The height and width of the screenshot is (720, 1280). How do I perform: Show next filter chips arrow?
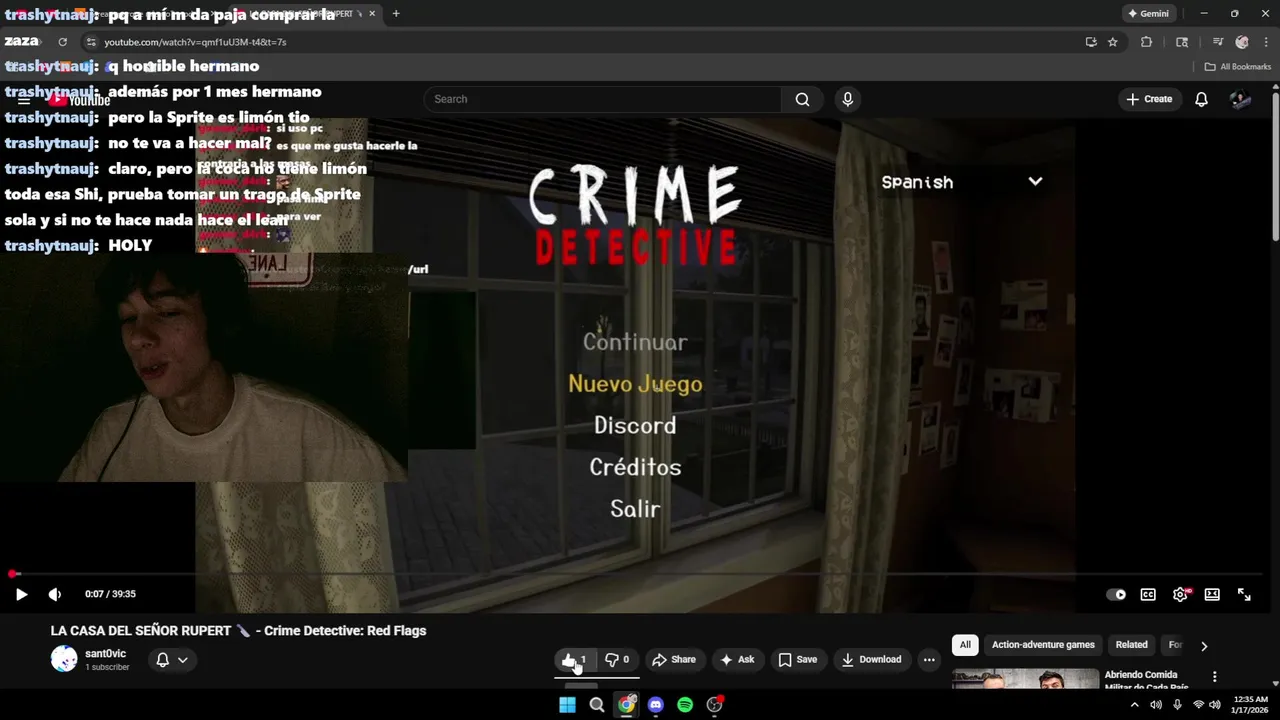coord(1204,646)
